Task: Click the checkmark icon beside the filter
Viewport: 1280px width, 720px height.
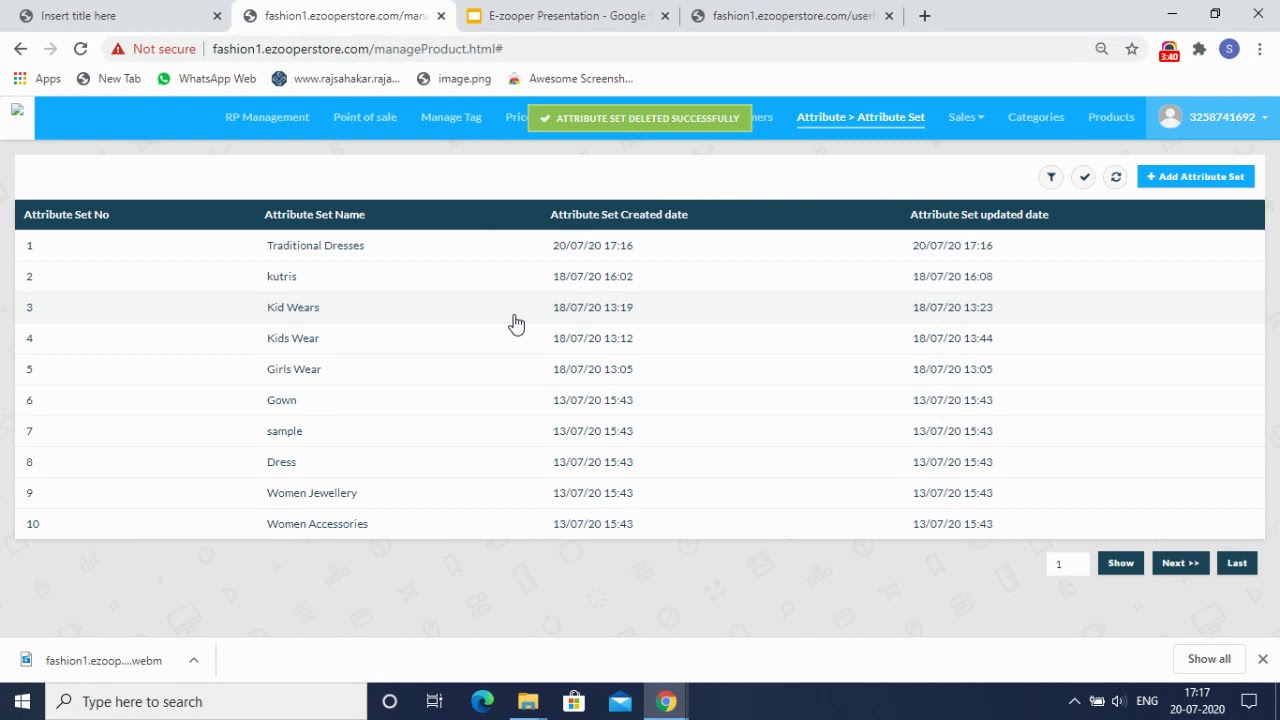Action: tap(1084, 177)
